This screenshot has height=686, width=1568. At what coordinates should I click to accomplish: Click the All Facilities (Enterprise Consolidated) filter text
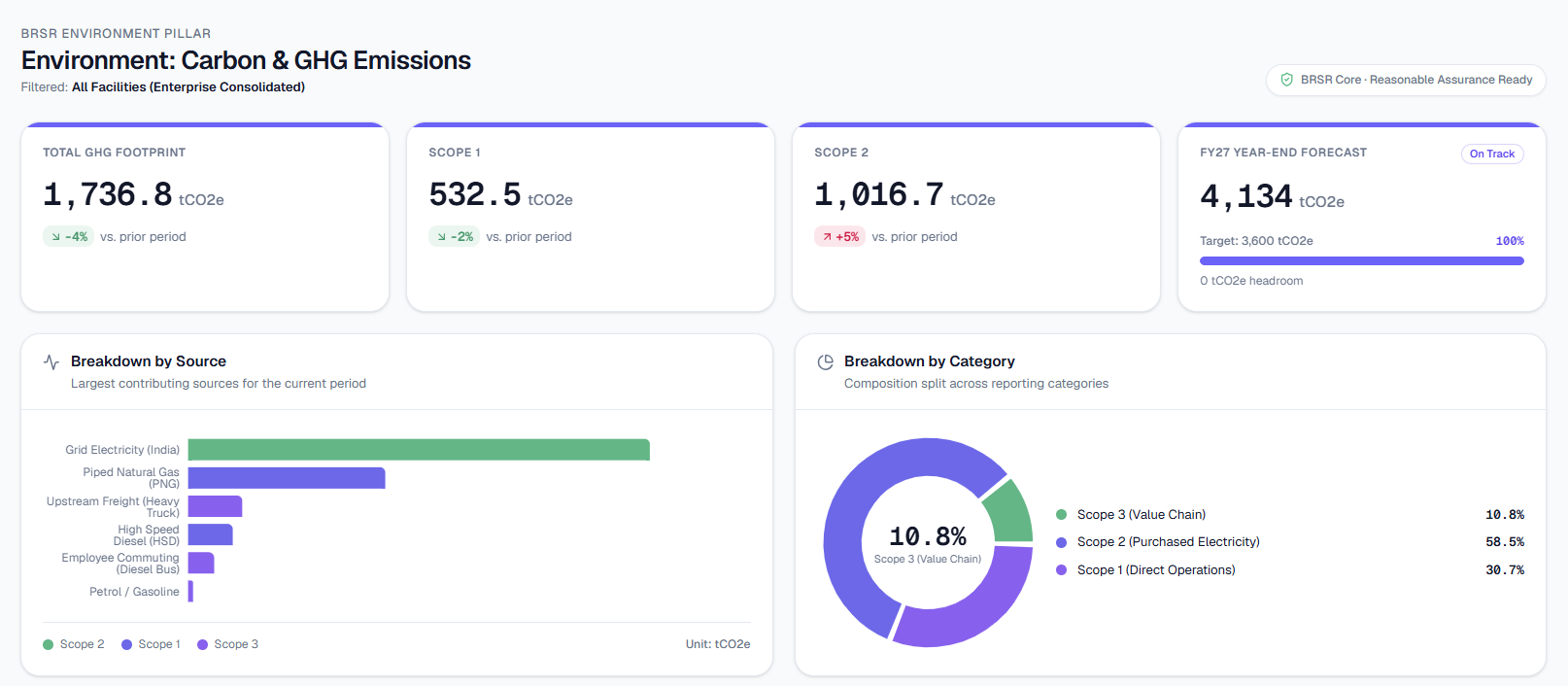pos(188,87)
